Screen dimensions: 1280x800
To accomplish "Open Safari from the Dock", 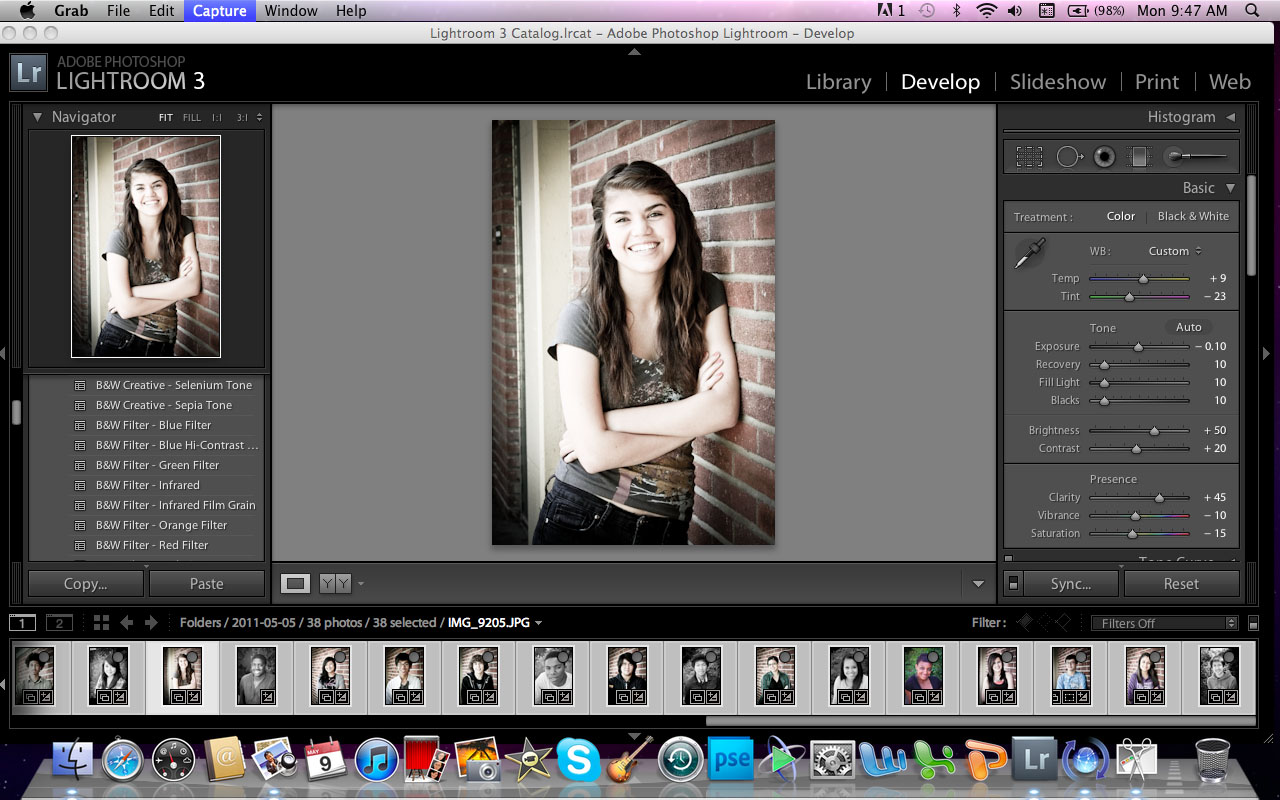I will click(x=124, y=761).
